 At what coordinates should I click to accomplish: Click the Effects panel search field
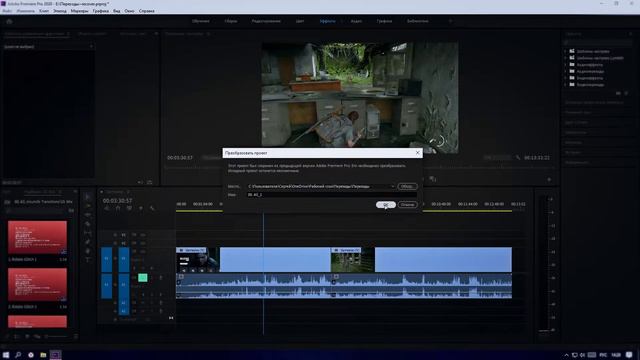598,42
